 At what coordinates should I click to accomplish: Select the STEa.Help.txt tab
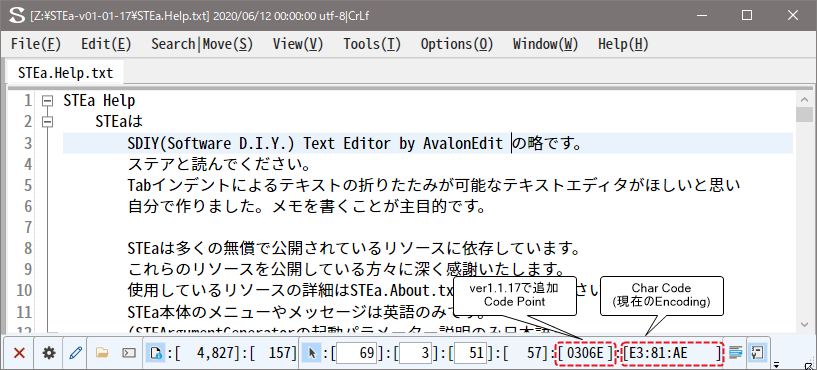65,73
